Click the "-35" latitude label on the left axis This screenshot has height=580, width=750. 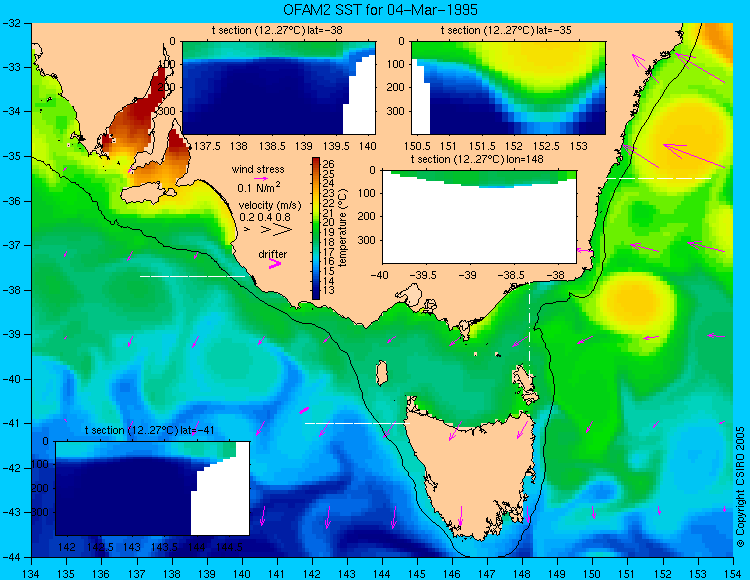tap(11, 156)
